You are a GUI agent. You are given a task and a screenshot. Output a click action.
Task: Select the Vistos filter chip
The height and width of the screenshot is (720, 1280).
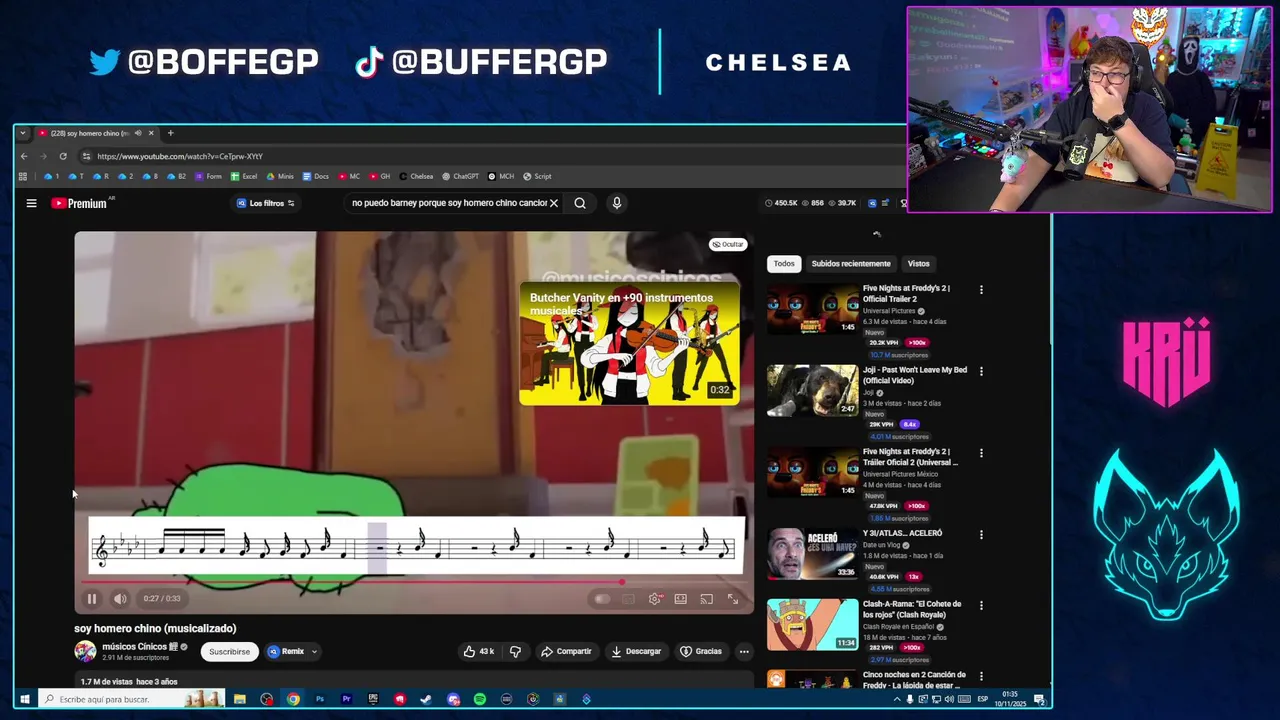[x=918, y=264]
